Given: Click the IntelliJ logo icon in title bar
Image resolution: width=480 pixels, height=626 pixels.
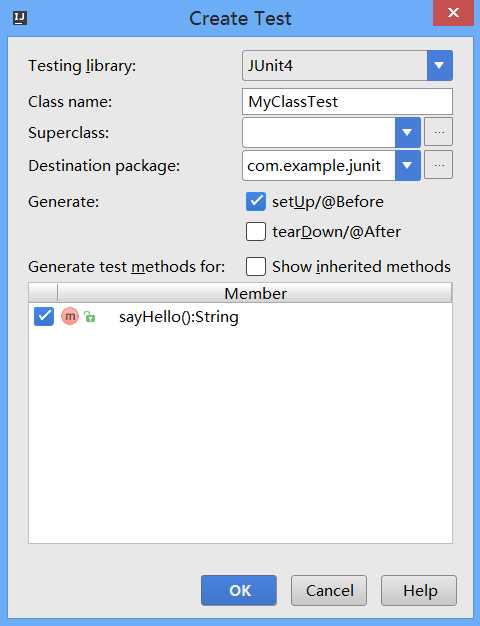Looking at the screenshot, I should tap(20, 18).
